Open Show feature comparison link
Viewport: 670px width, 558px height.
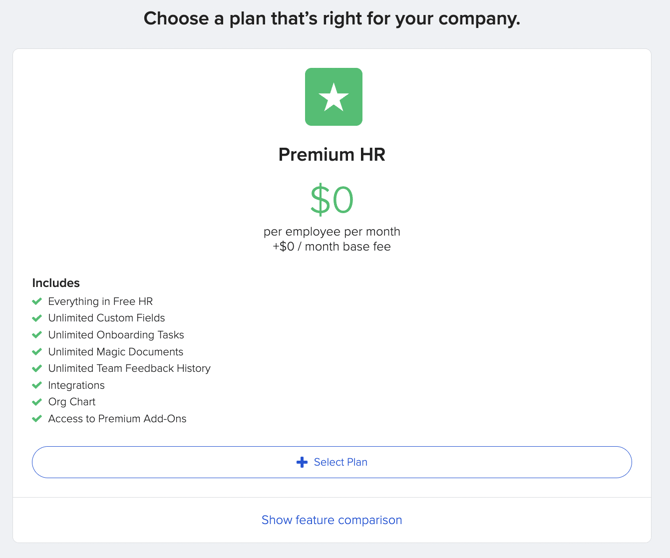(x=332, y=520)
